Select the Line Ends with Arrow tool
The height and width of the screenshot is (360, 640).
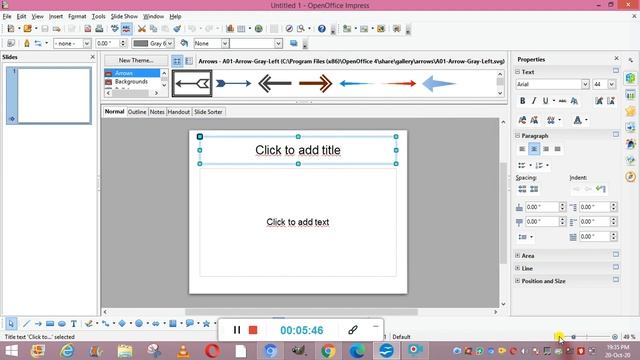(38, 324)
